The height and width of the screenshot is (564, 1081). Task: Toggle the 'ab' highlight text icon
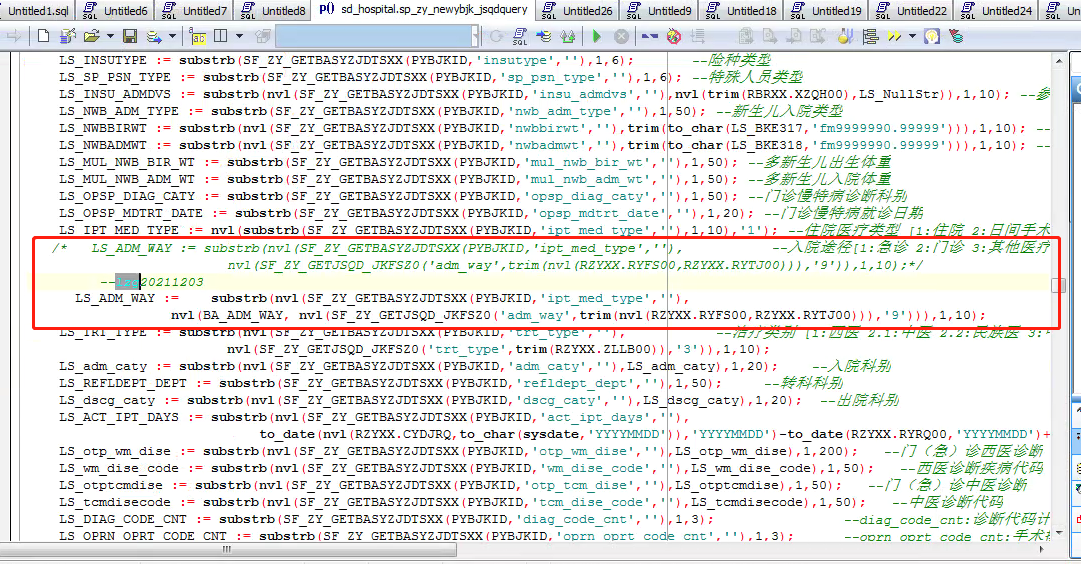197,36
